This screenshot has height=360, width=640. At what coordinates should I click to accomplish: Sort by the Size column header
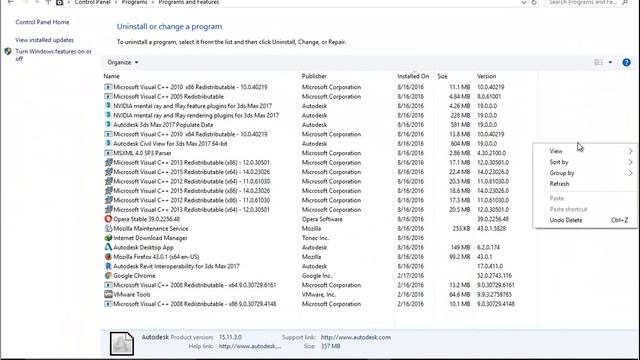coord(442,76)
